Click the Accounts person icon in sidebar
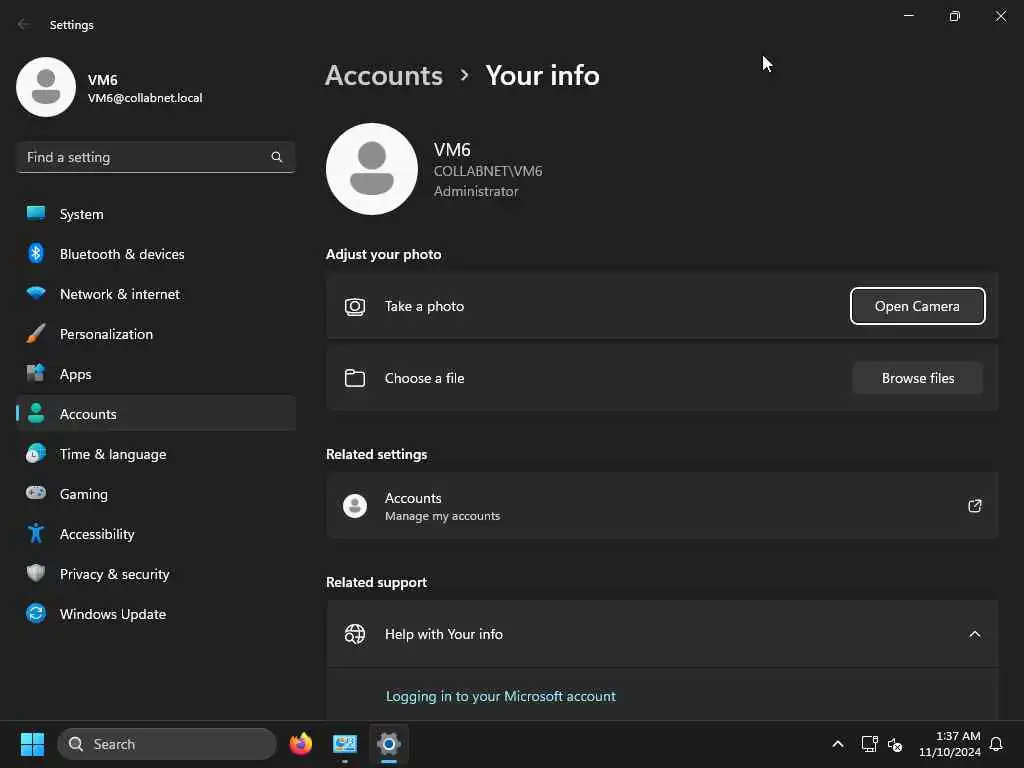1024x768 pixels. (x=36, y=413)
